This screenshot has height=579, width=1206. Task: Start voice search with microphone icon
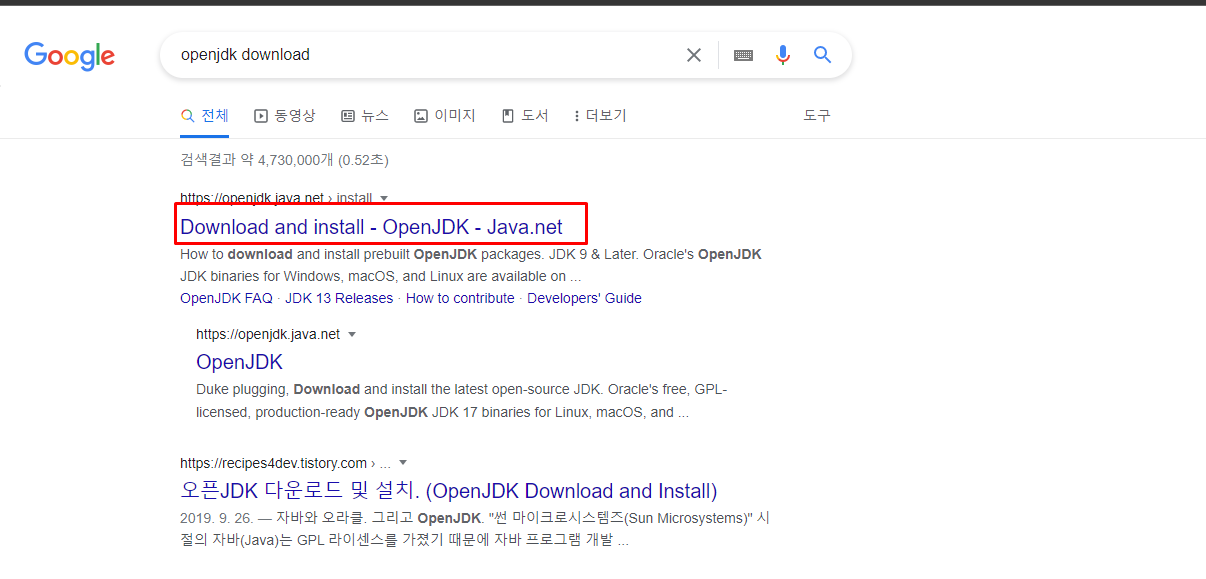coord(783,55)
